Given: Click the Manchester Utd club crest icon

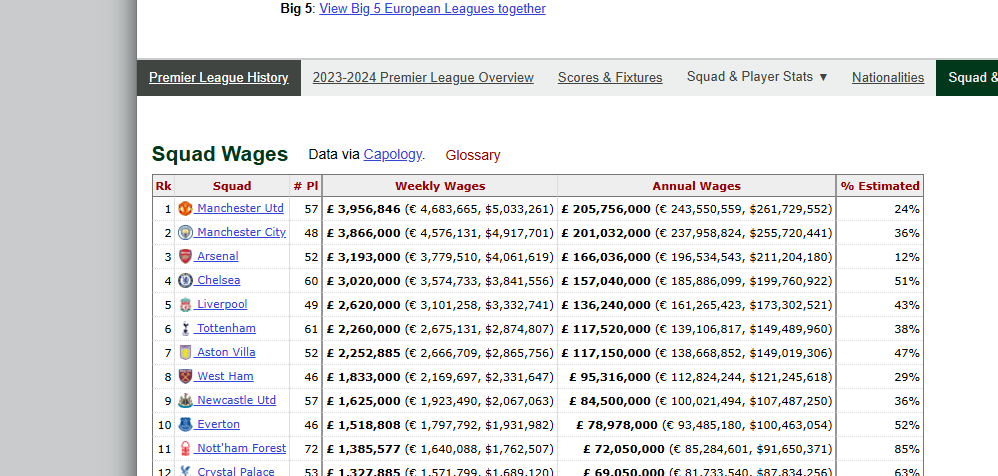Looking at the screenshot, I should point(185,209).
